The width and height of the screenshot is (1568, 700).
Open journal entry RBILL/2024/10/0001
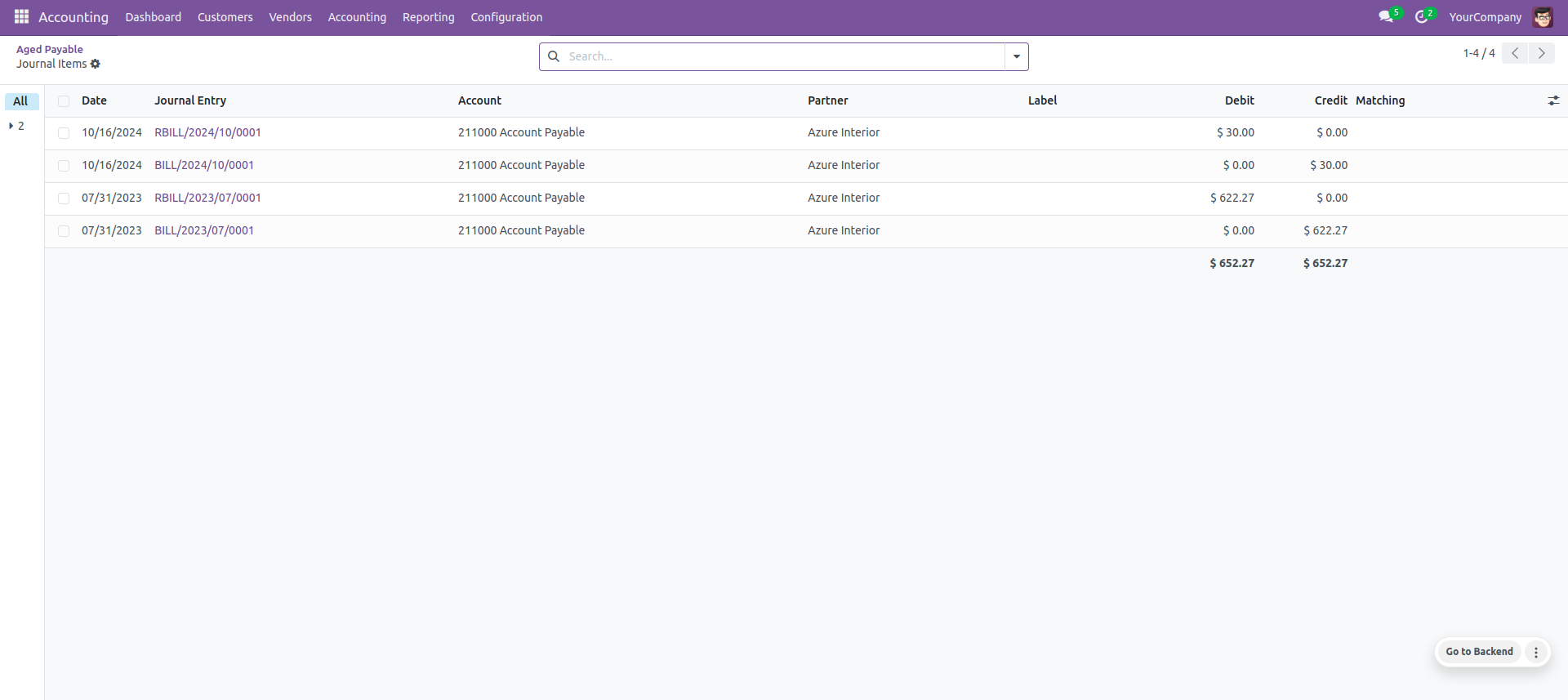click(x=207, y=132)
